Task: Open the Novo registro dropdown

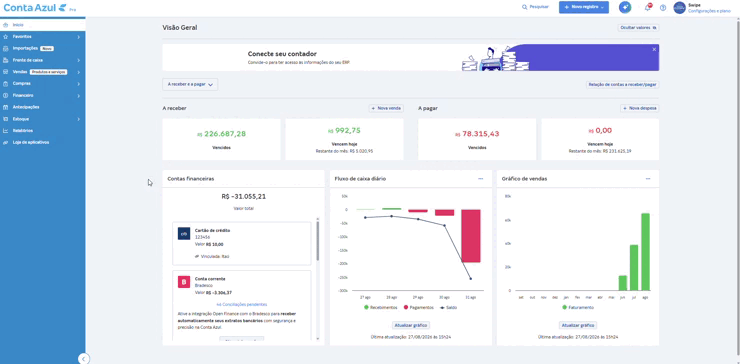Action: pyautogui.click(x=584, y=7)
